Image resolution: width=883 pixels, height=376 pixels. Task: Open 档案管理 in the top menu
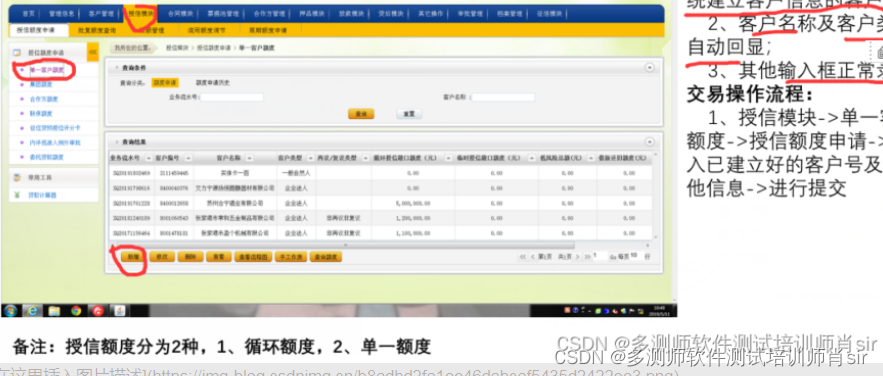tap(509, 14)
